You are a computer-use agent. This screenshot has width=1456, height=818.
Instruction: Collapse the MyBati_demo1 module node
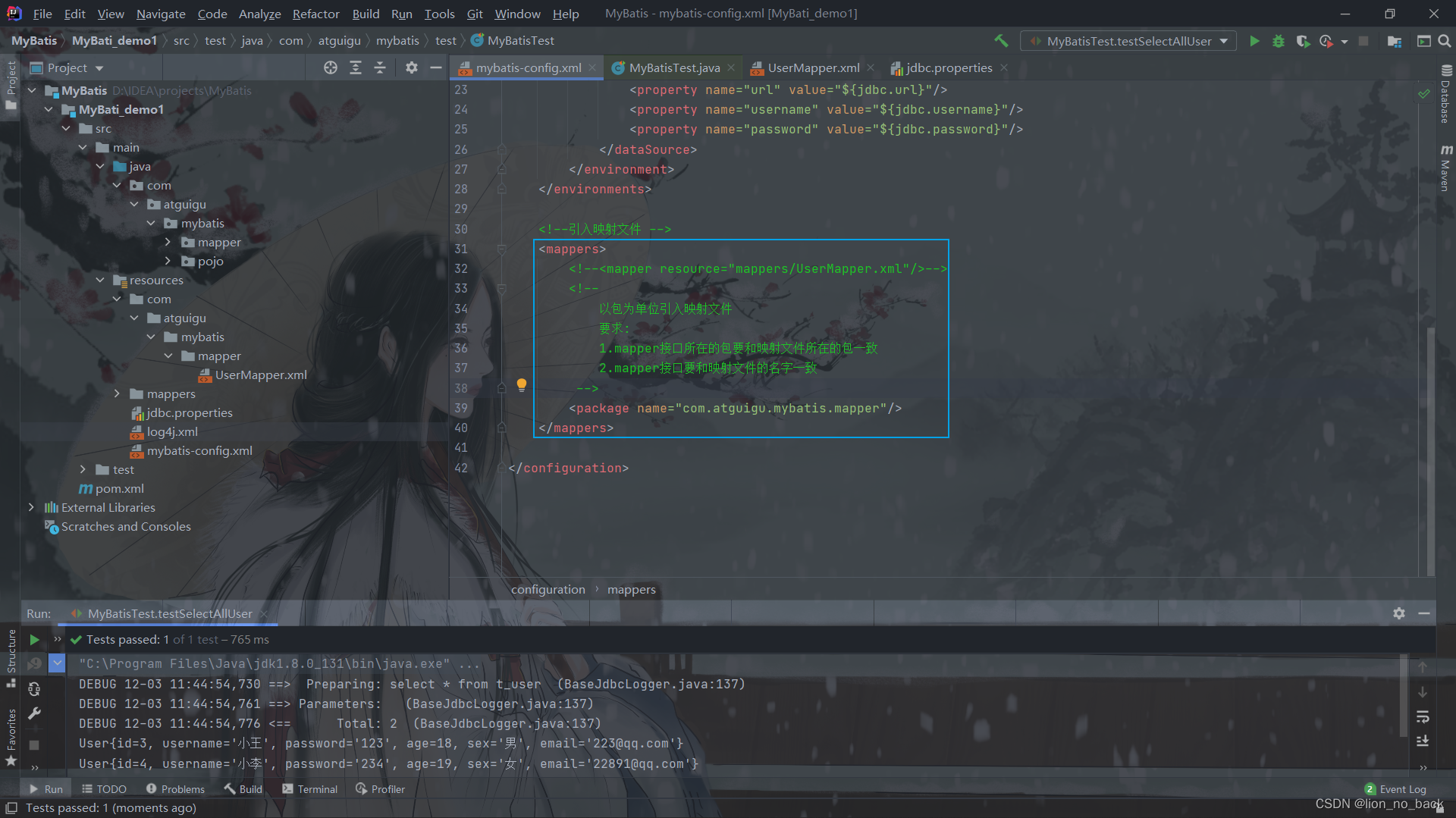(49, 109)
